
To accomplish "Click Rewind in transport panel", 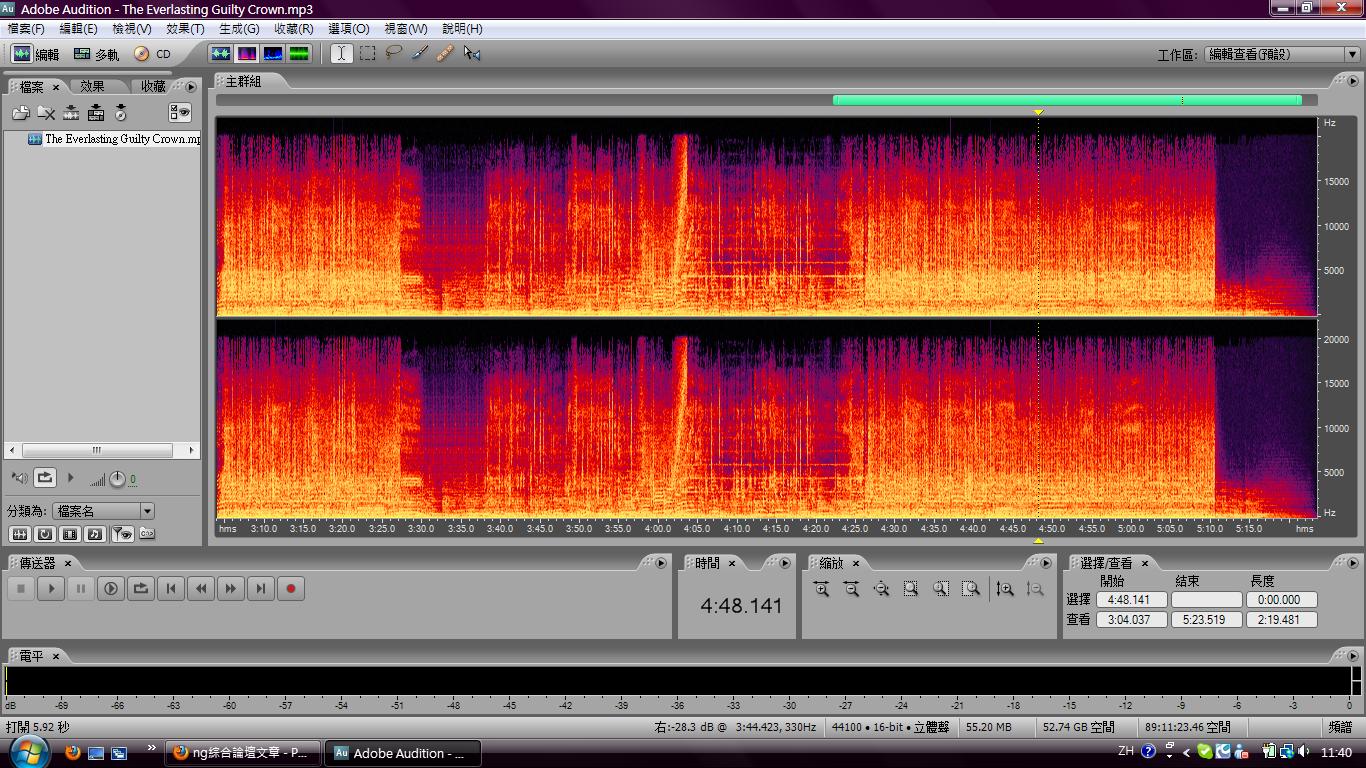I will click(201, 589).
